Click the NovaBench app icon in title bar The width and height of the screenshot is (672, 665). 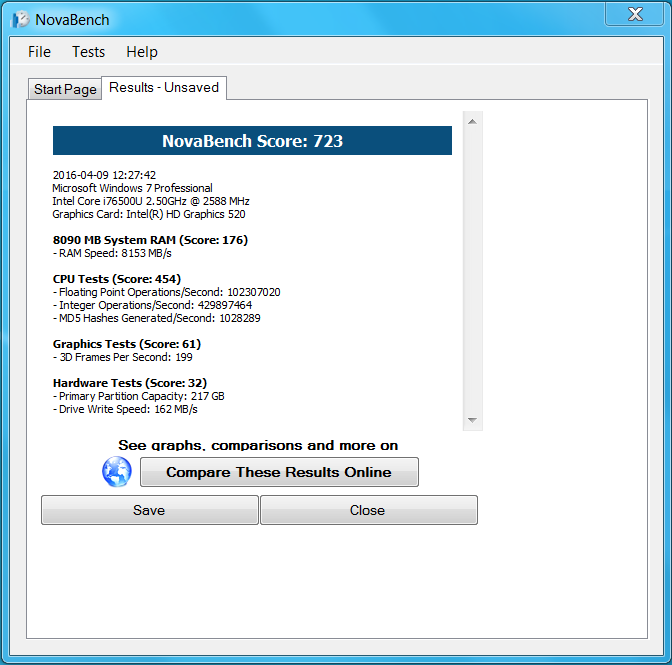tap(20, 20)
